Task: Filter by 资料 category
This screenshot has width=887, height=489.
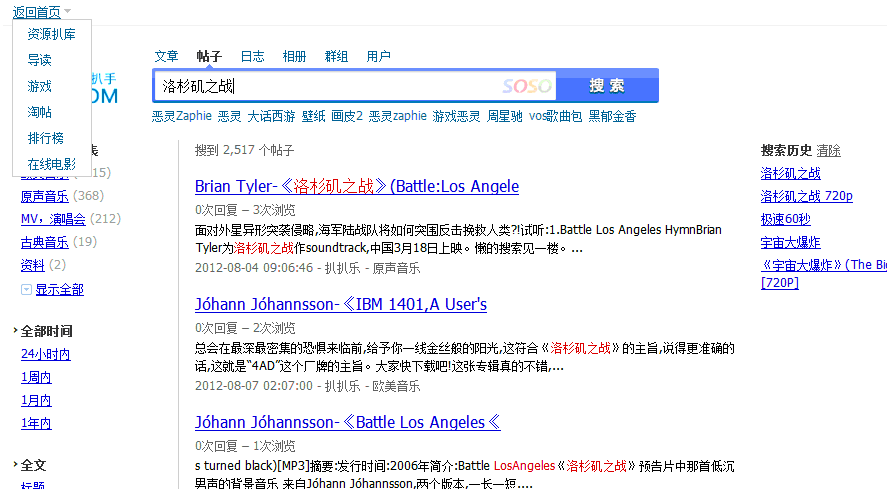Action: 32,265
